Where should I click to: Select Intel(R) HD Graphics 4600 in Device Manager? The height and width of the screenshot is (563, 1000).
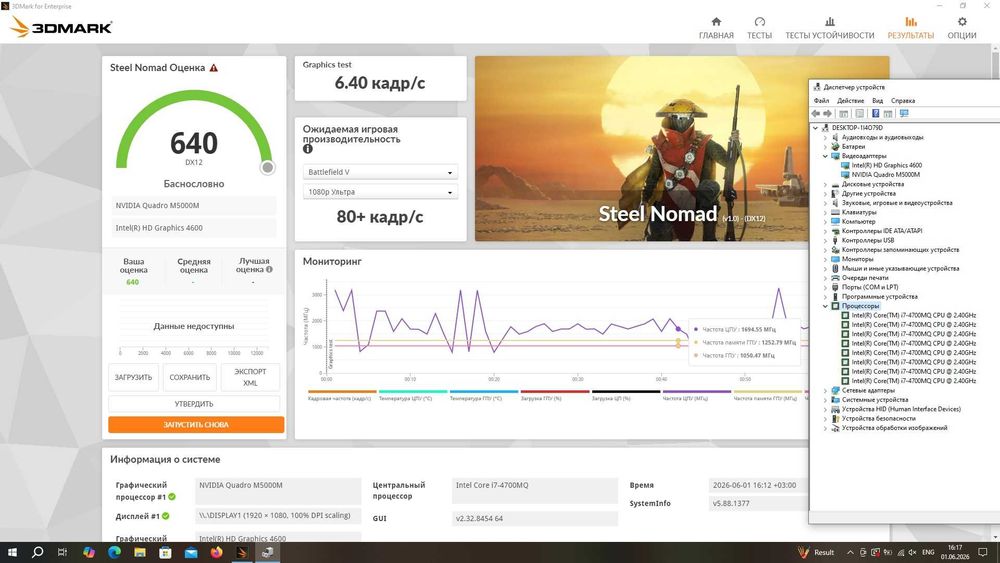(x=886, y=165)
